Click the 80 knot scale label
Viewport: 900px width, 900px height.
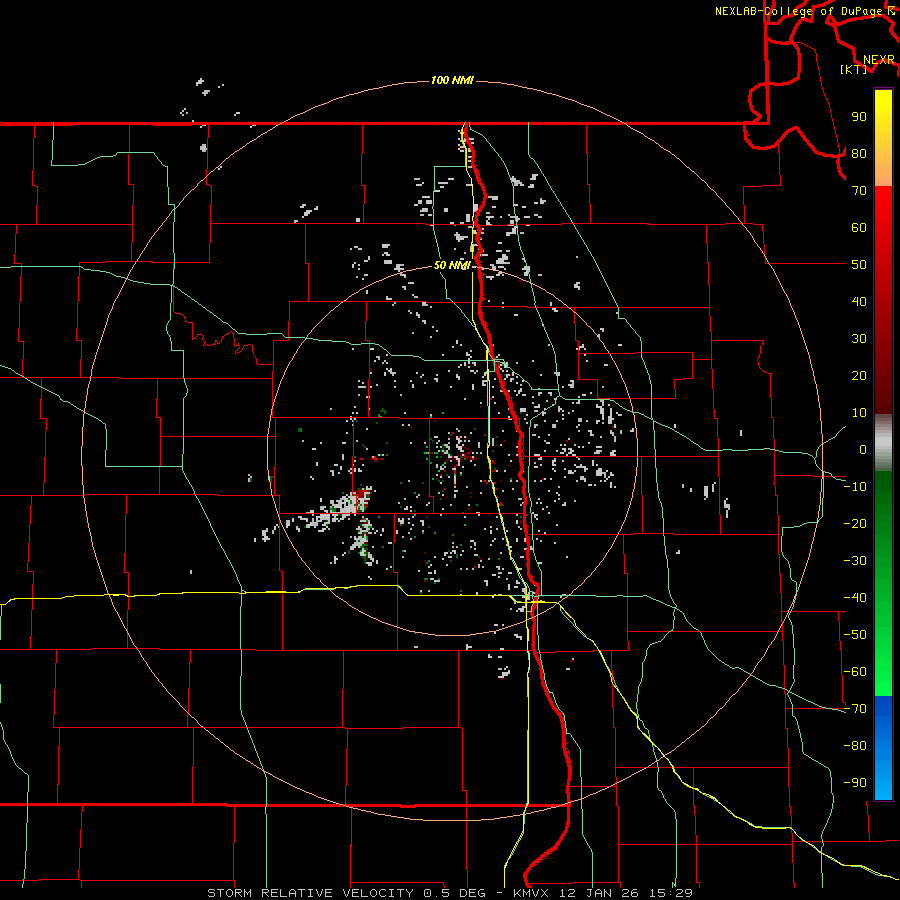pyautogui.click(x=859, y=154)
